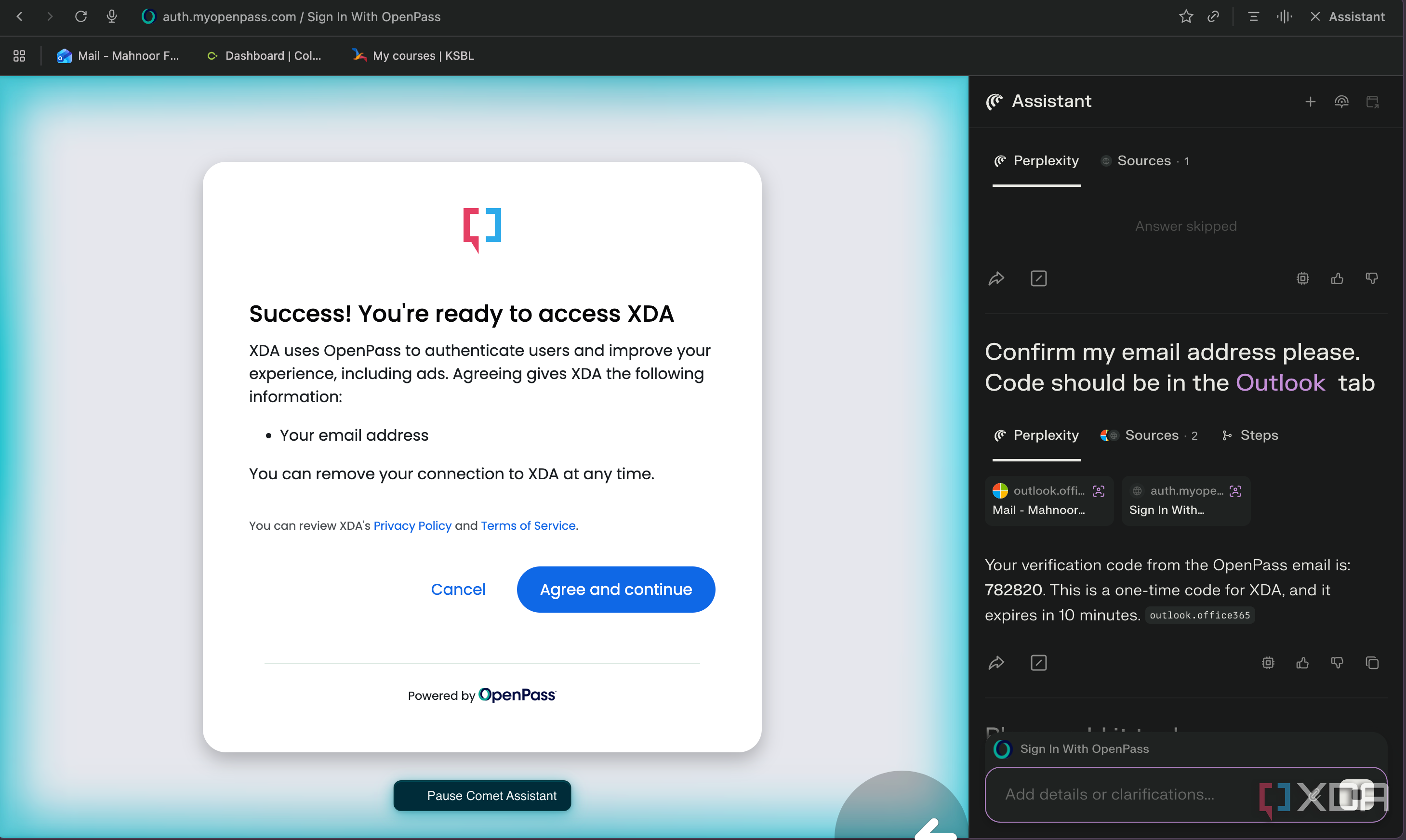Viewport: 1406px width, 840px height.
Task: Click the Cancel button
Action: (458, 589)
